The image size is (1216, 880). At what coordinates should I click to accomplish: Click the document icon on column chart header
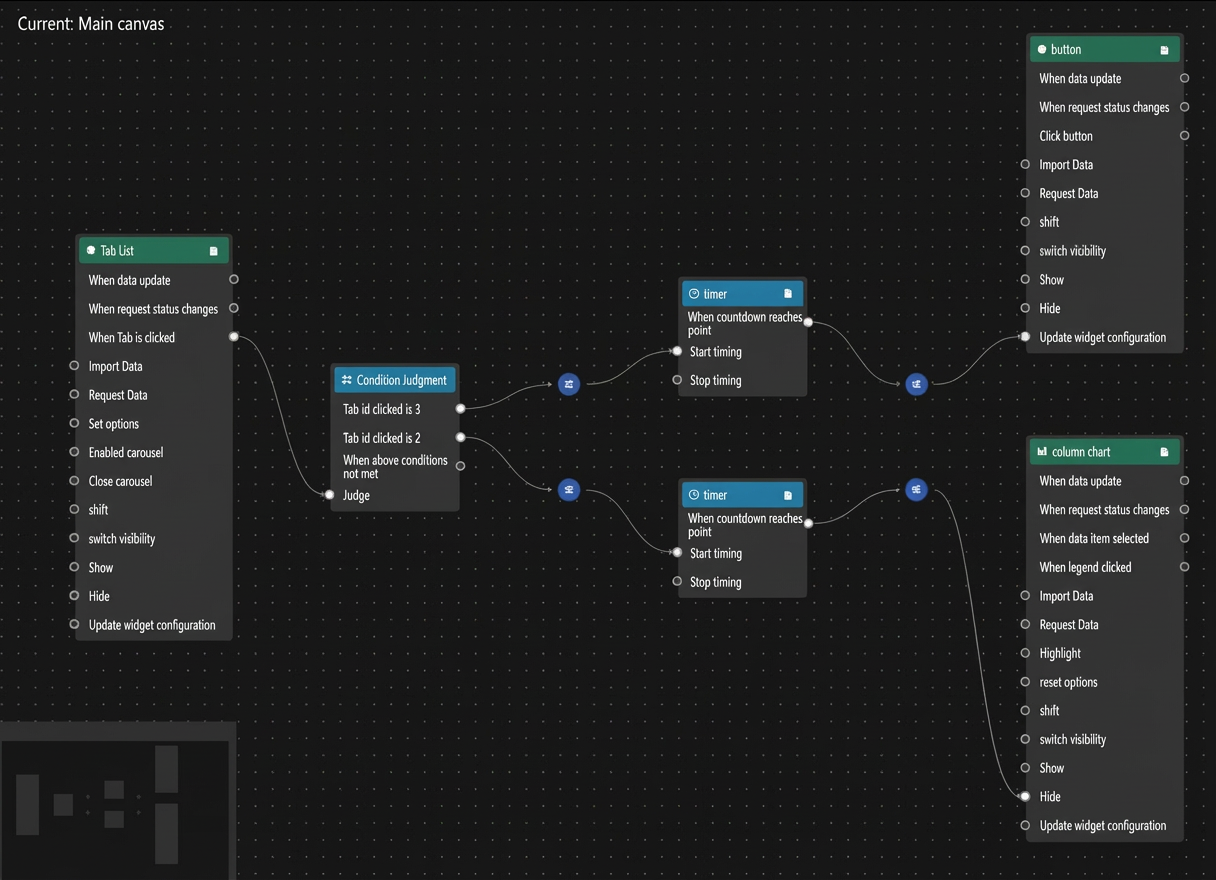pos(1164,452)
